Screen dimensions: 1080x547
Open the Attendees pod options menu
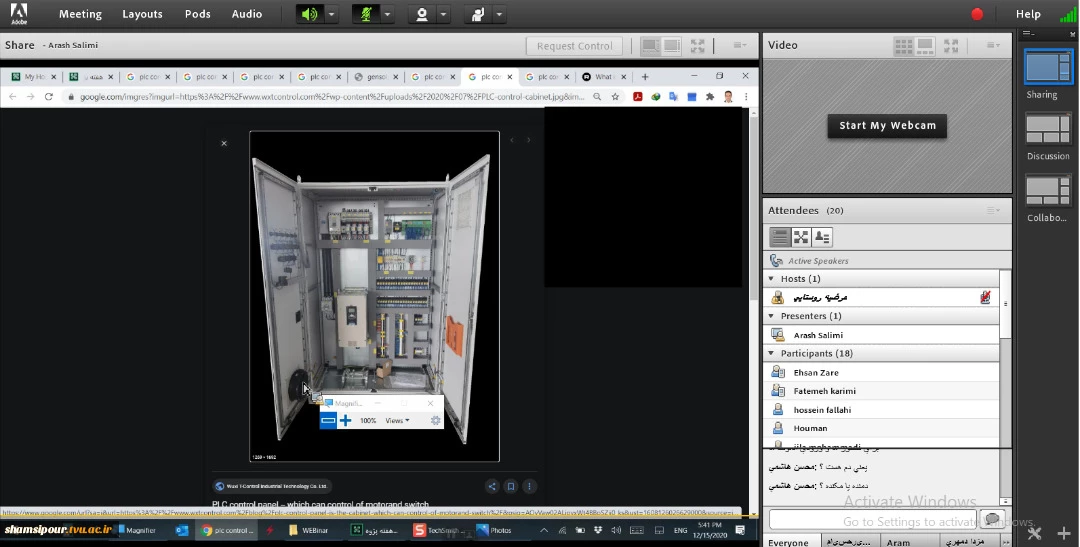point(993,210)
